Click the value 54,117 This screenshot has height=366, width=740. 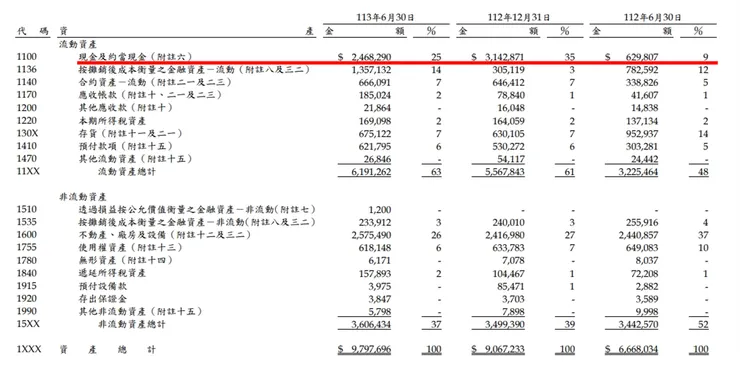(x=511, y=159)
